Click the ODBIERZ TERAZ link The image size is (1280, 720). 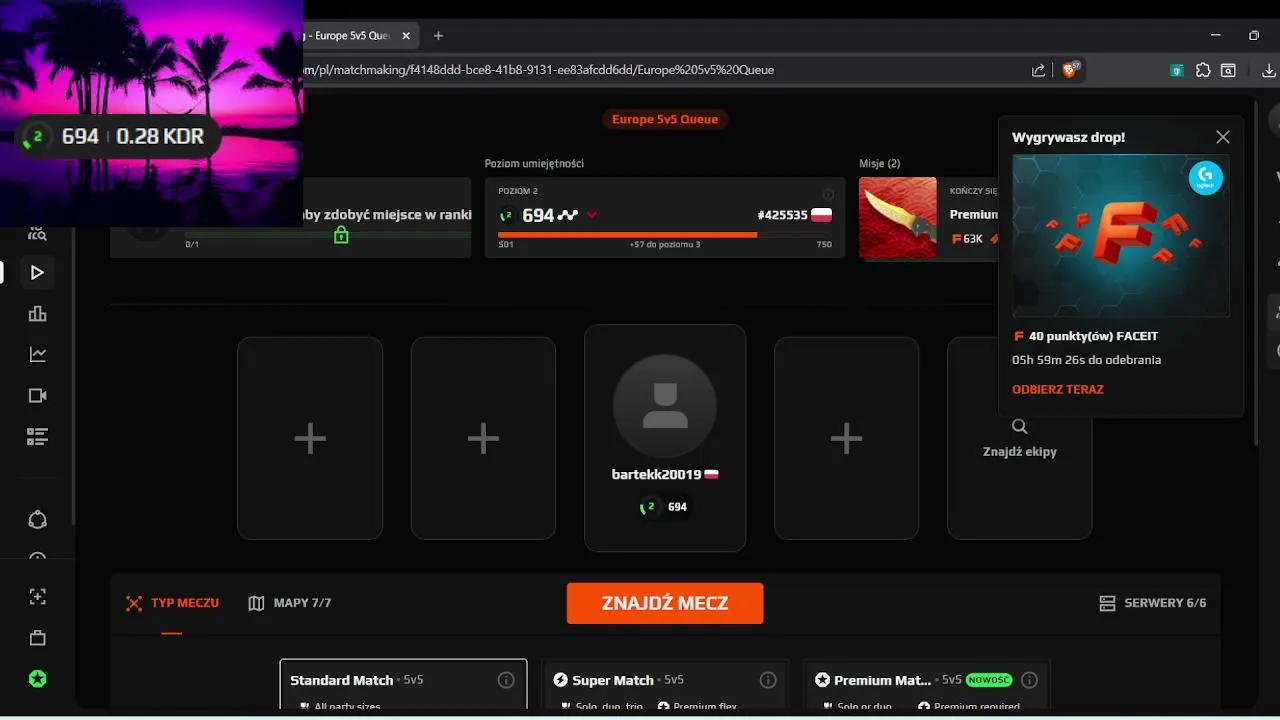point(1057,389)
